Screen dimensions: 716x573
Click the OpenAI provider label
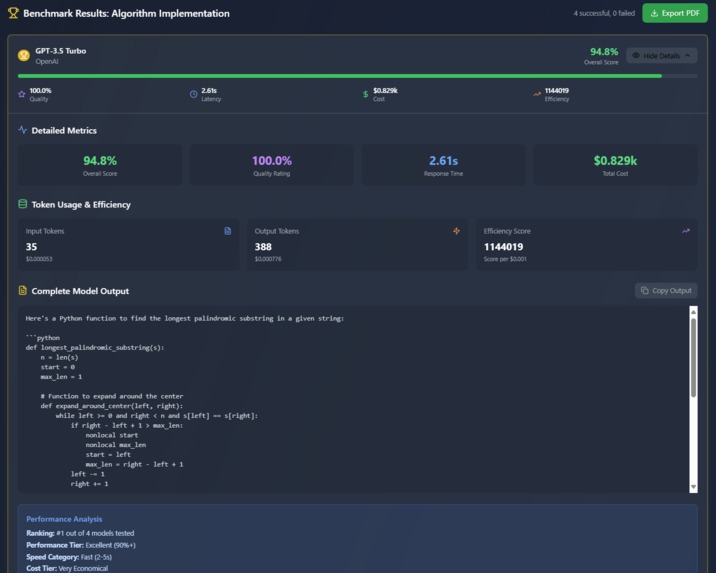(x=47, y=61)
